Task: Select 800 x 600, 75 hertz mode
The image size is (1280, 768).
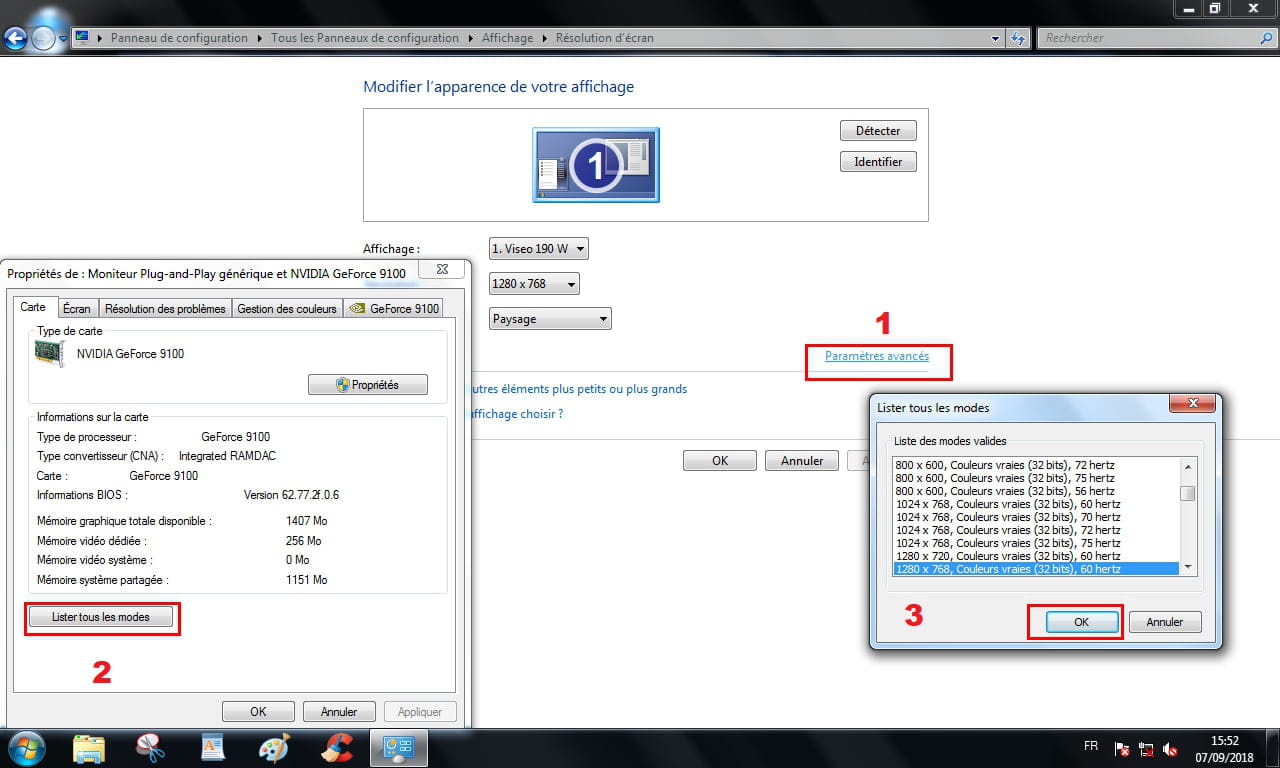Action: tap(1036, 478)
